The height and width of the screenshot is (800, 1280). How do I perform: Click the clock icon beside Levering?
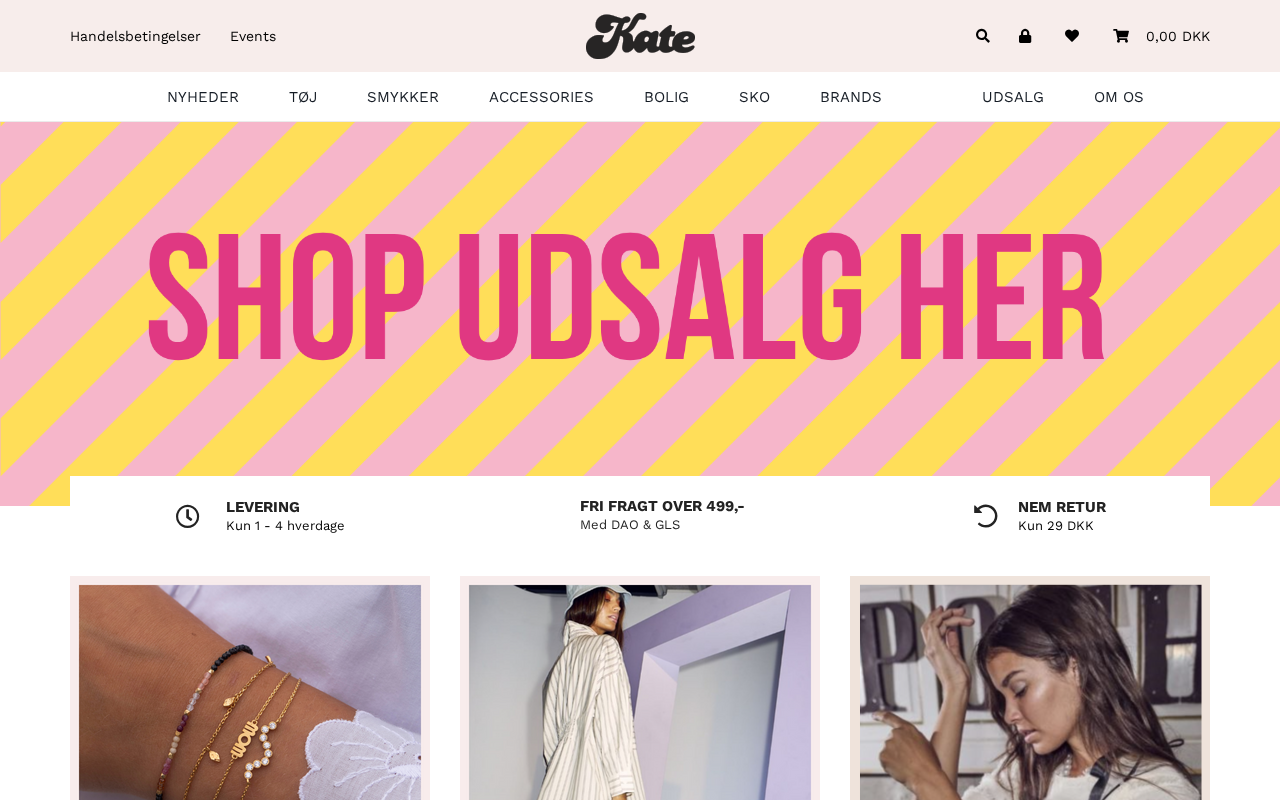coord(188,516)
